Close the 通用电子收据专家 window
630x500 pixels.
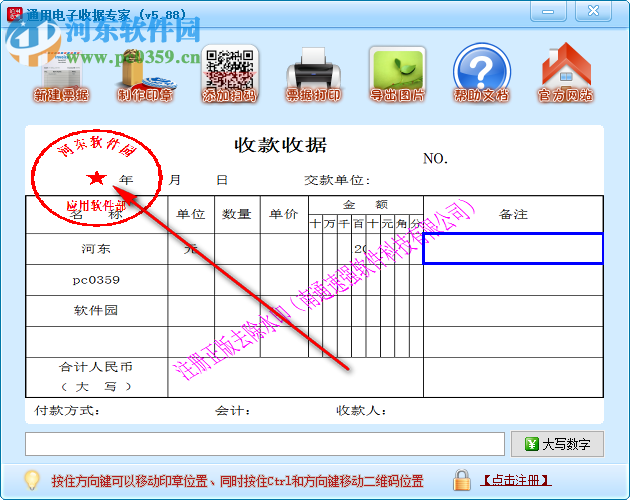(x=593, y=11)
